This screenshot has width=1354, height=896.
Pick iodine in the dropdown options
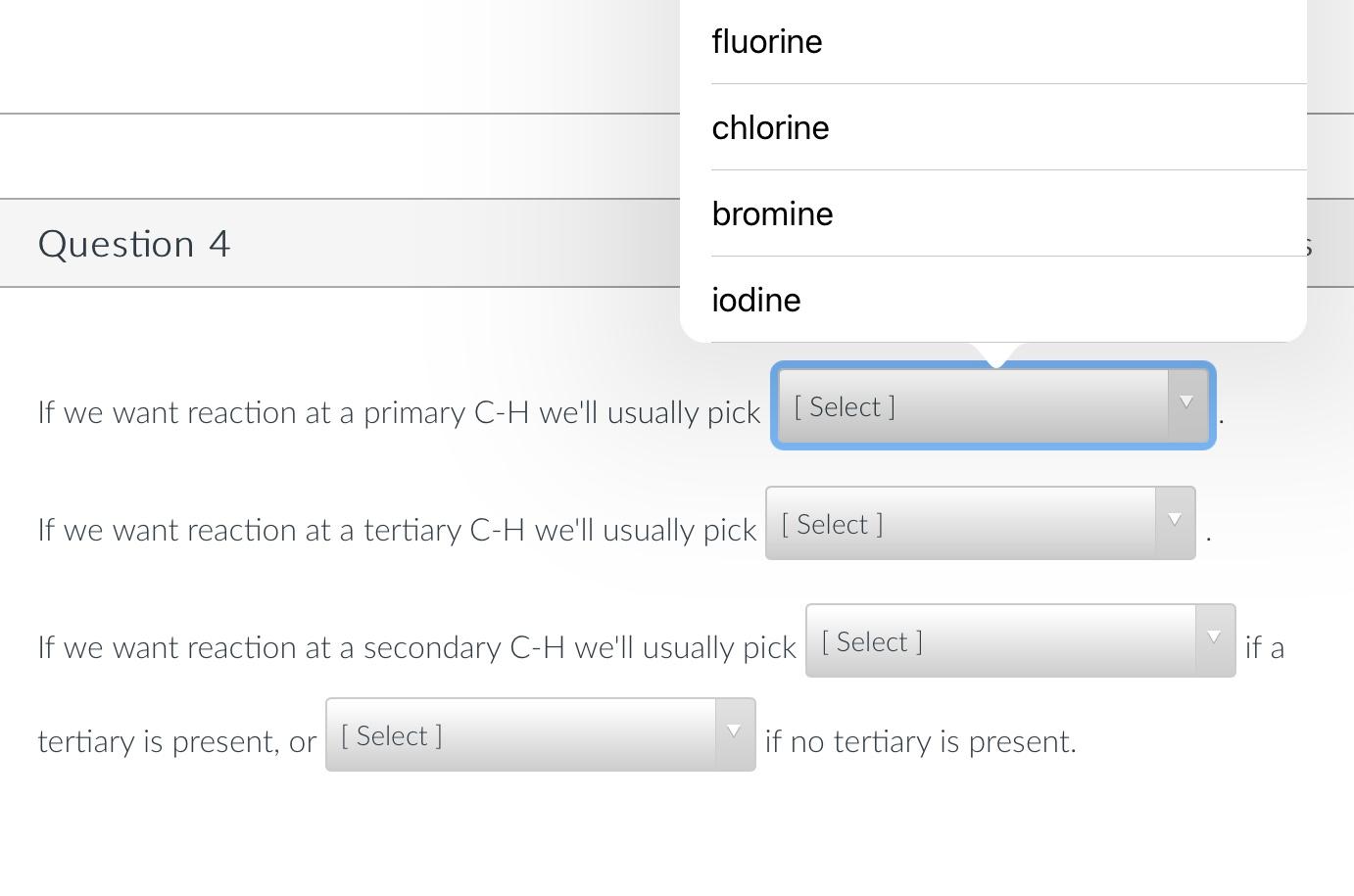point(756,301)
